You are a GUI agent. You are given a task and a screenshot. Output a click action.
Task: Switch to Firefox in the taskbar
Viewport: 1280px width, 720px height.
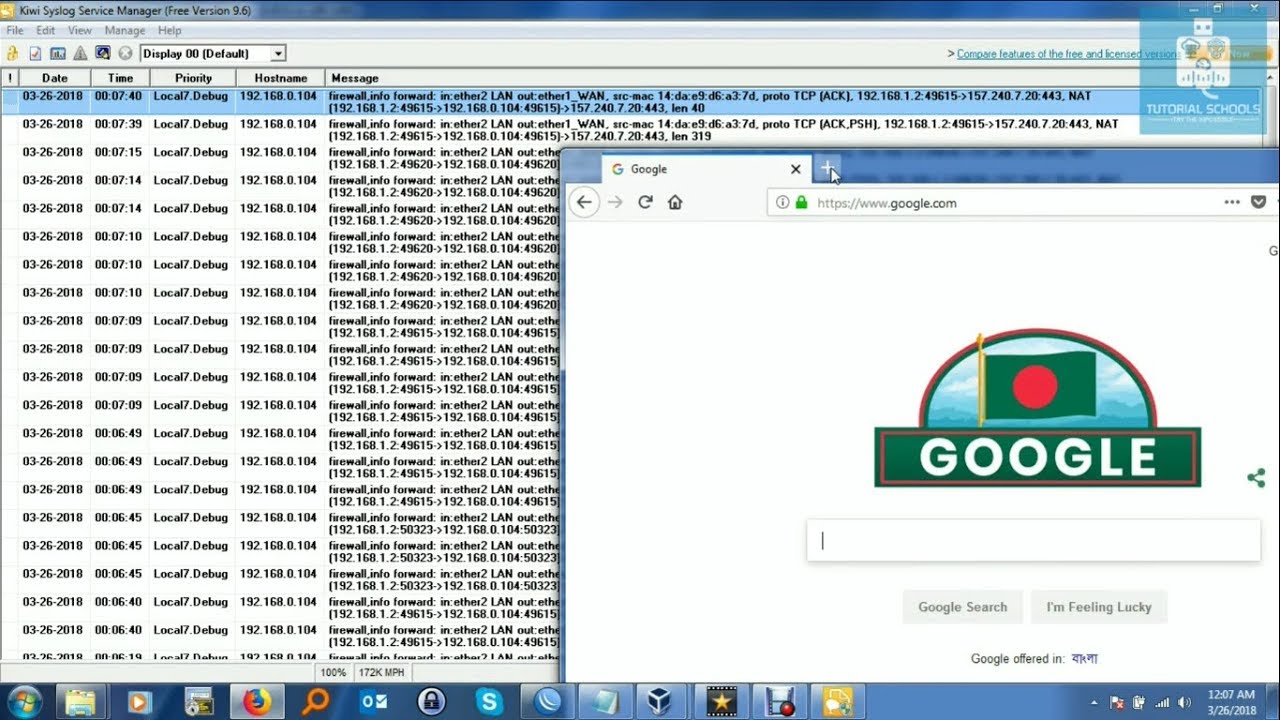tap(257, 702)
